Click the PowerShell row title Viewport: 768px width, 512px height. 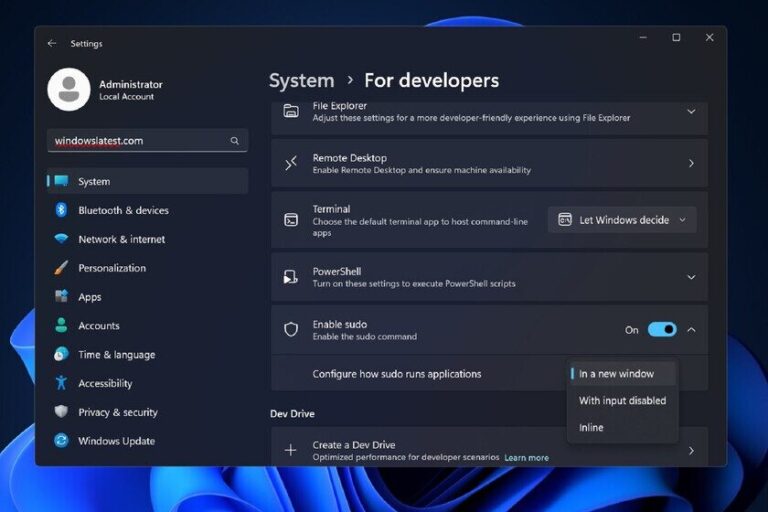(336, 271)
